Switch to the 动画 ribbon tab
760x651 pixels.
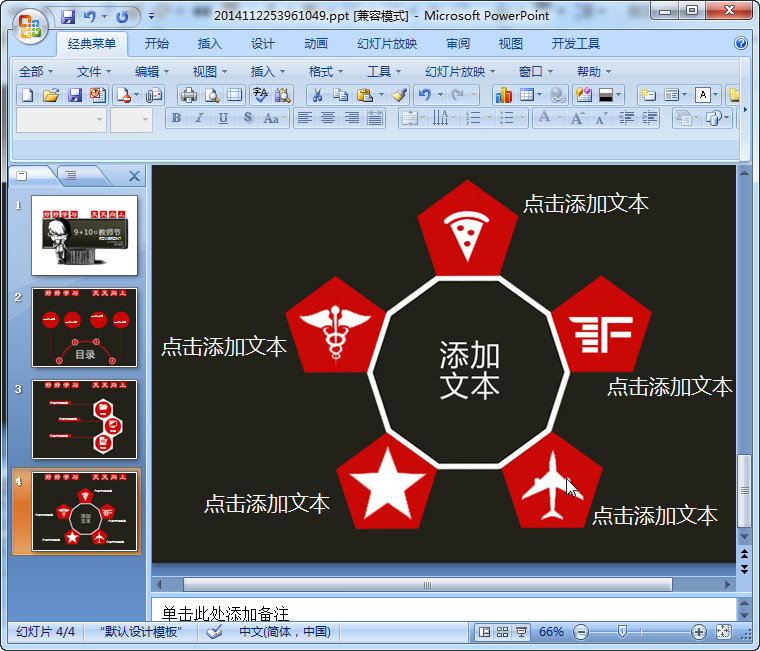316,44
